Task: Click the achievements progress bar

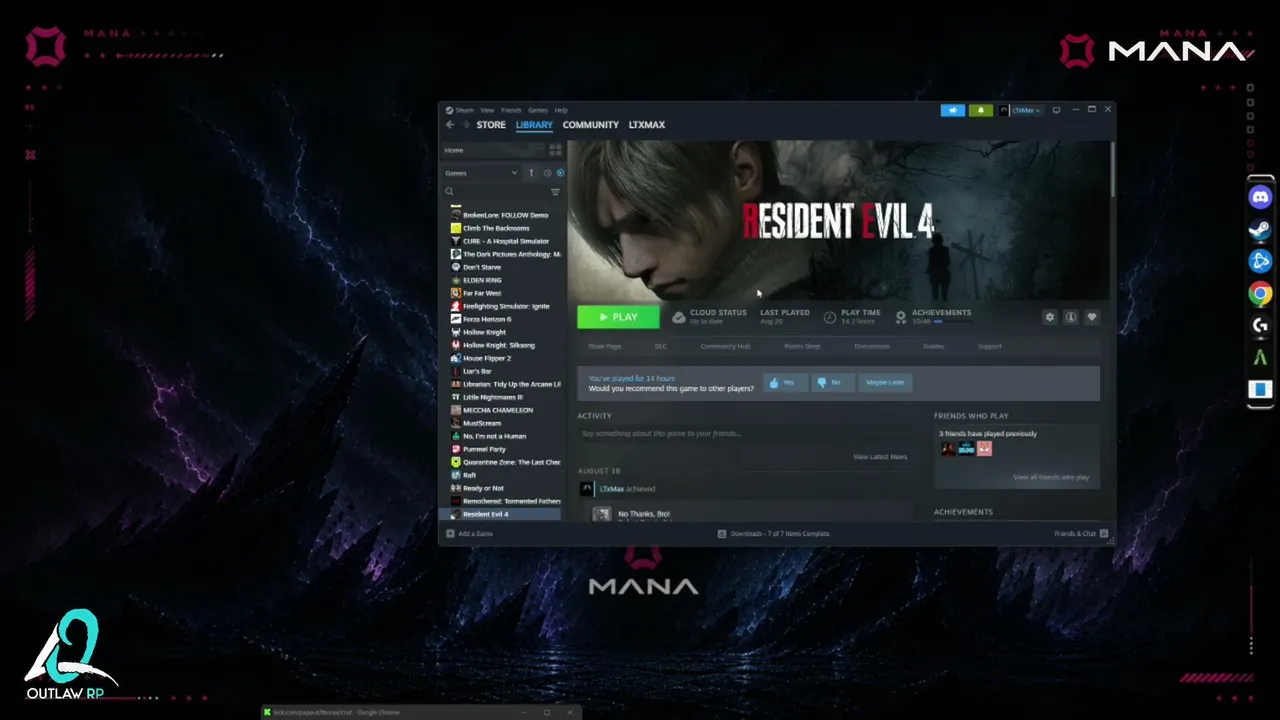Action: 952,322
